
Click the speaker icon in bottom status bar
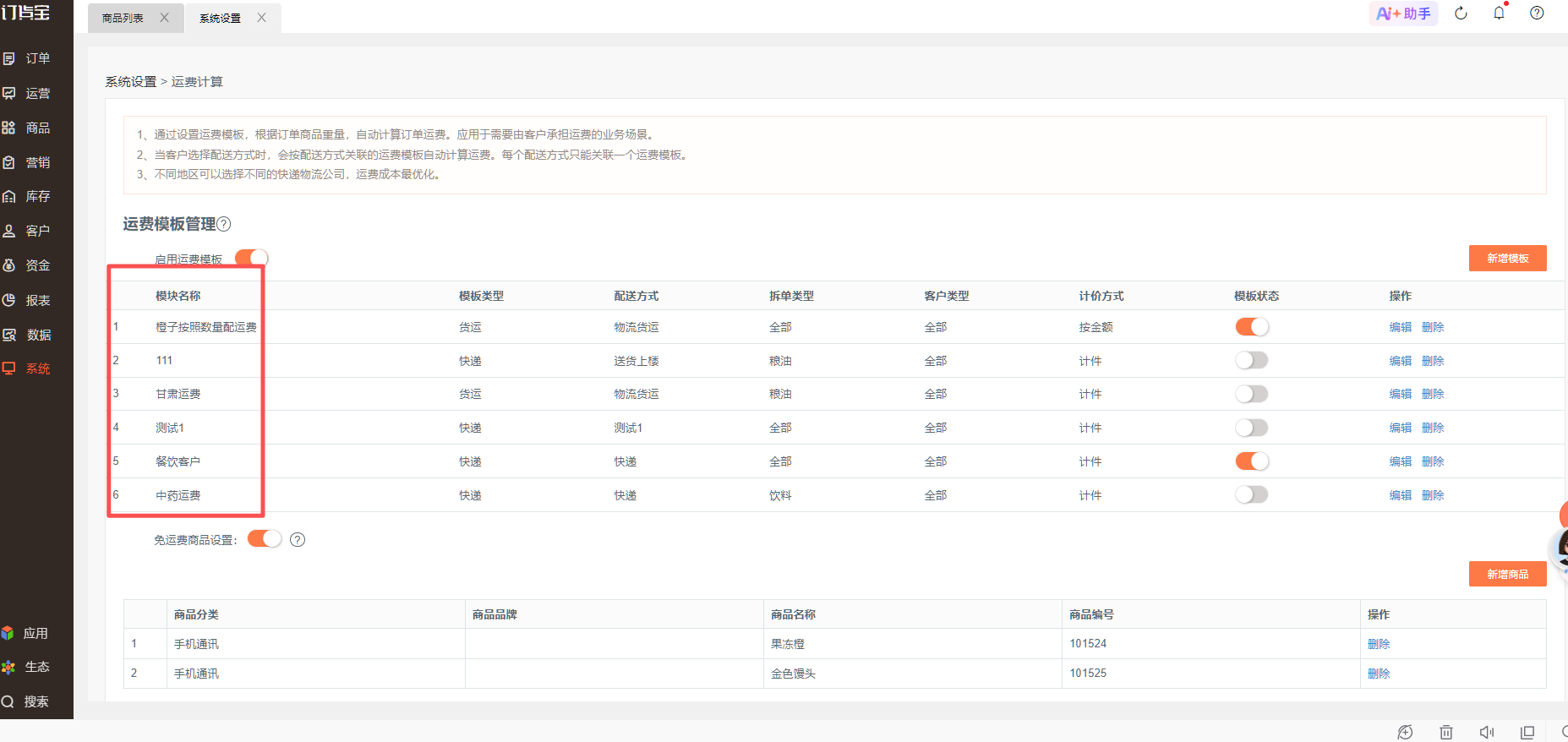1487,732
